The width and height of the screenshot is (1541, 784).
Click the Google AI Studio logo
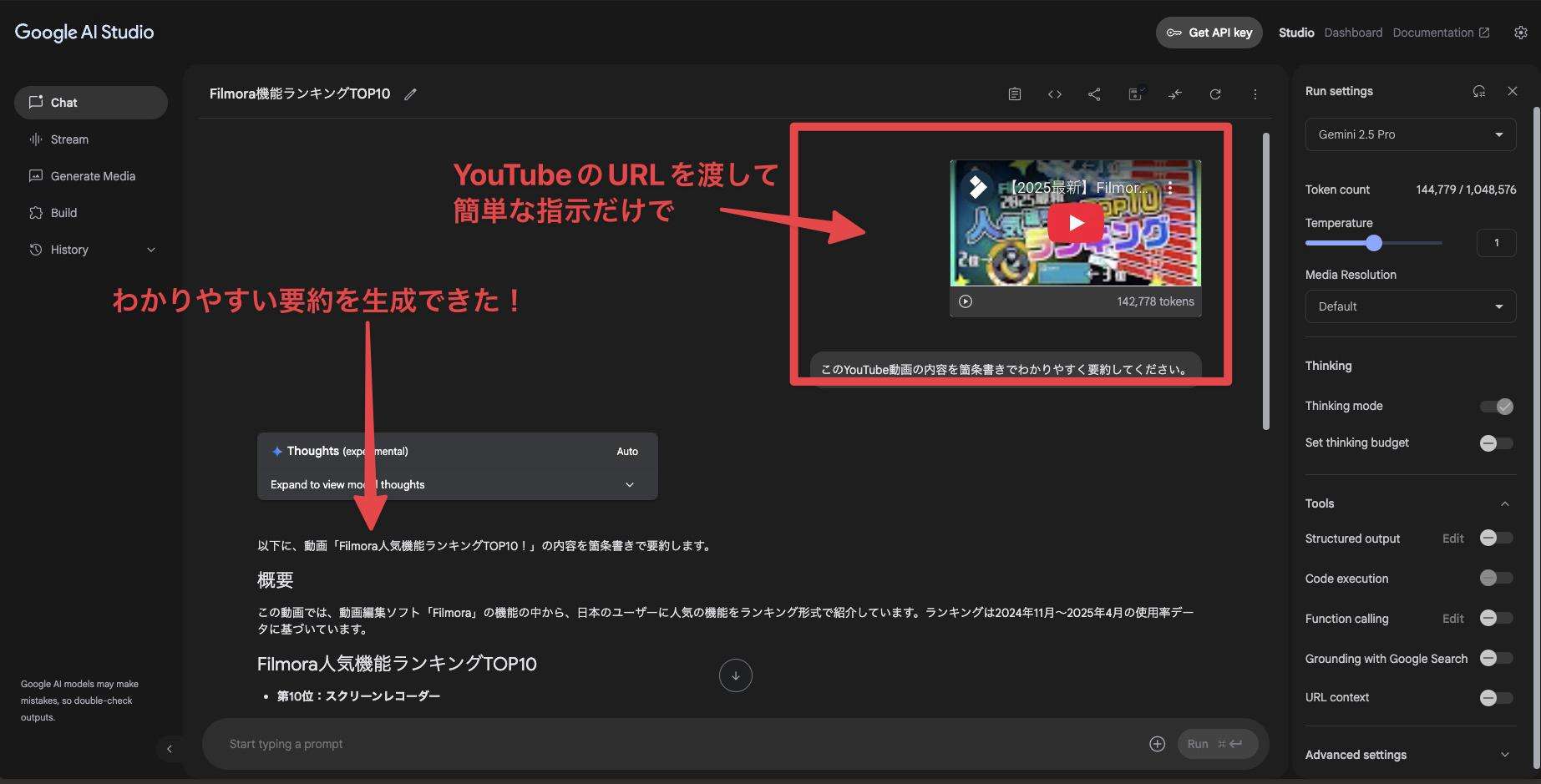(84, 32)
